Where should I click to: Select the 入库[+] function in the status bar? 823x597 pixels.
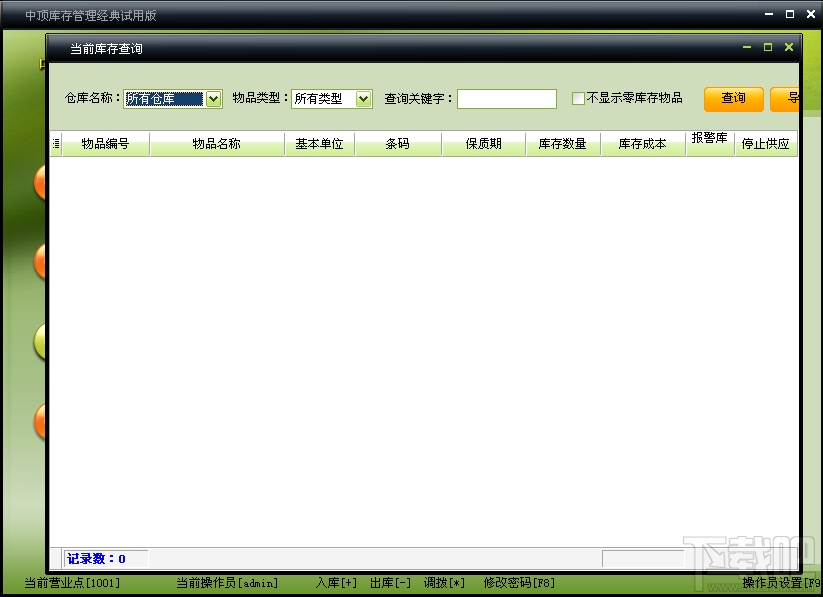tap(336, 582)
